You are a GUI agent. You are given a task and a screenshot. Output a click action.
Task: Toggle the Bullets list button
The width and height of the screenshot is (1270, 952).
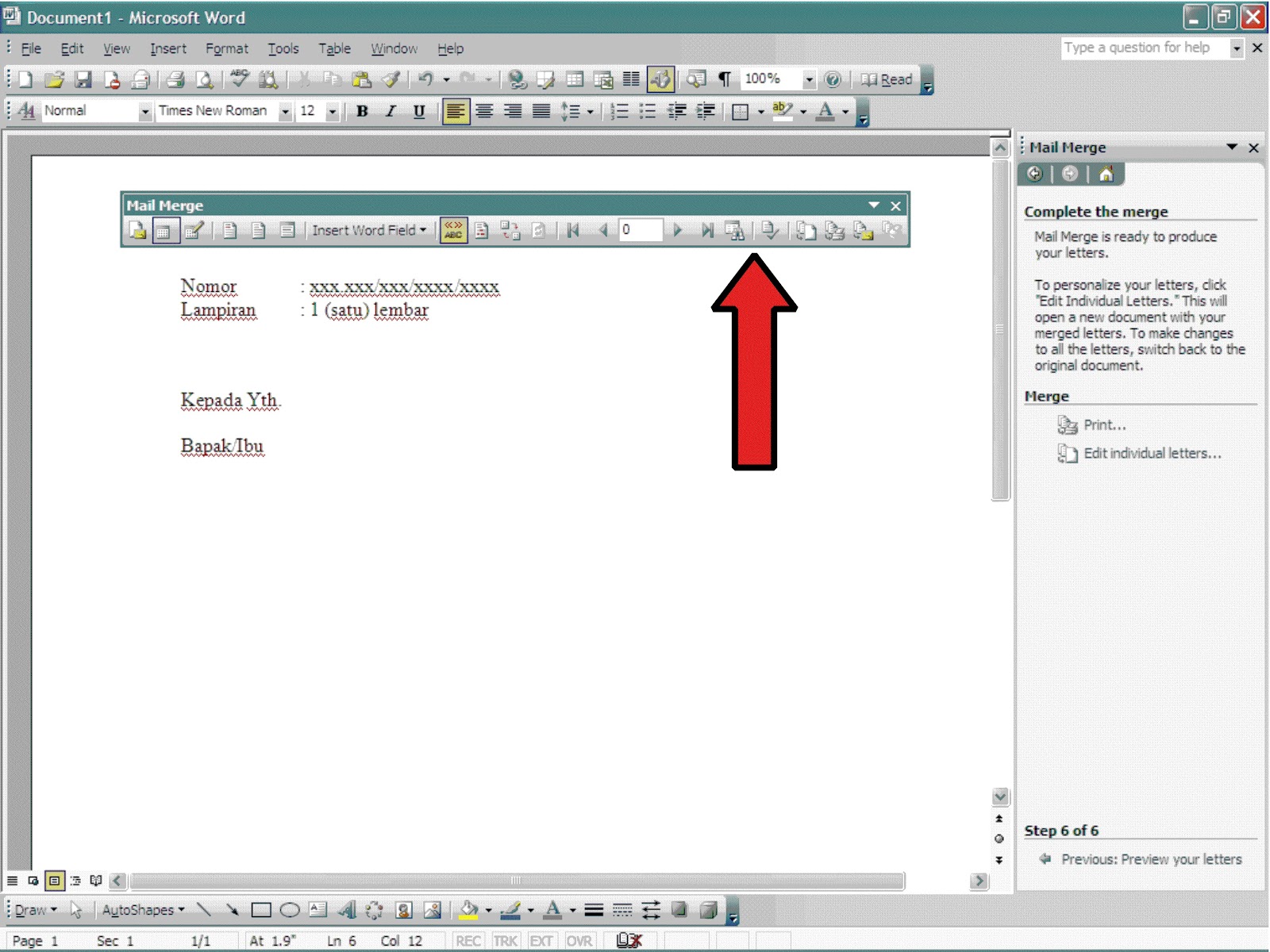tap(648, 111)
